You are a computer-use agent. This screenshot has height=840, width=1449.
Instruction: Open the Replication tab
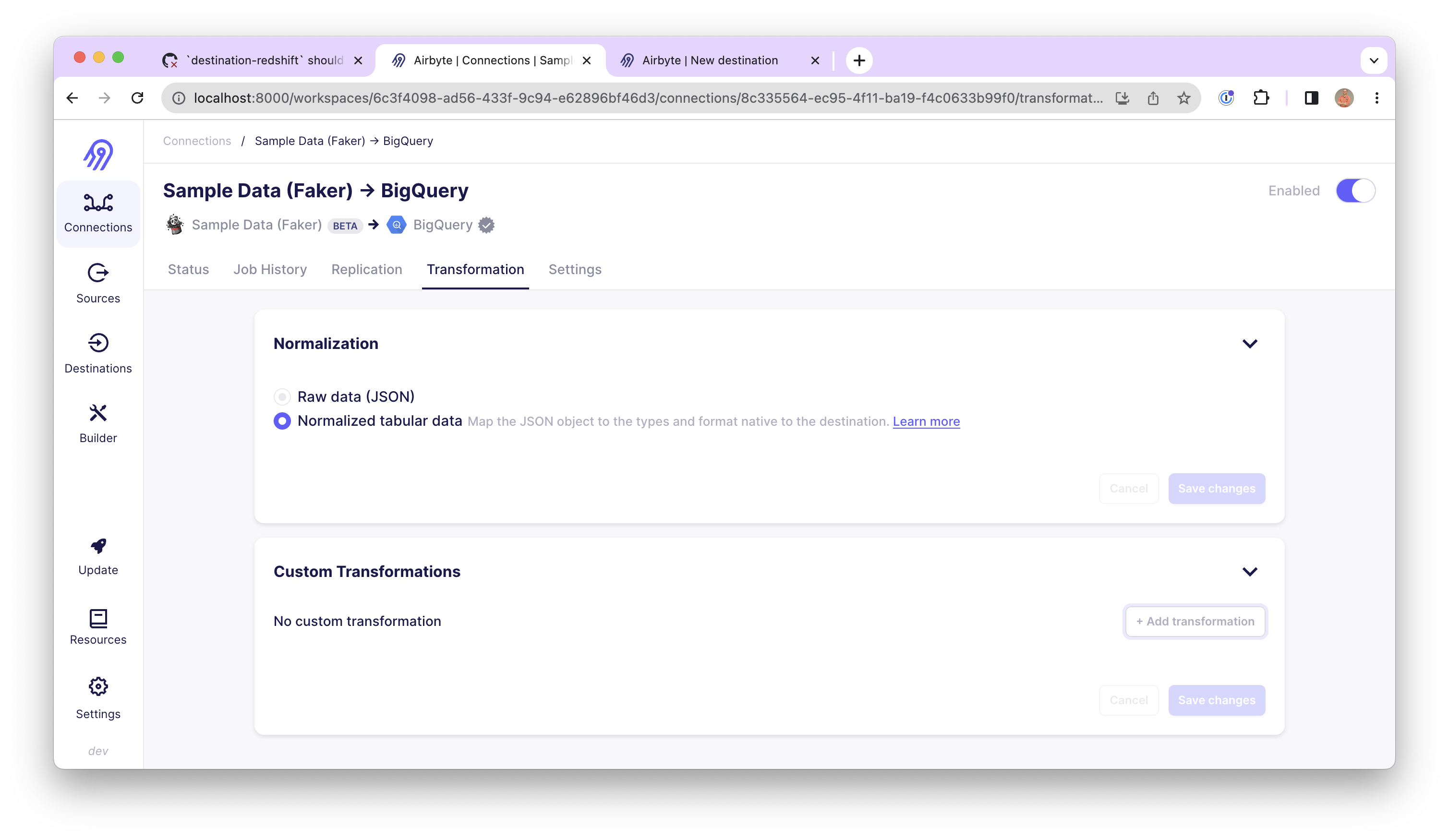click(366, 270)
